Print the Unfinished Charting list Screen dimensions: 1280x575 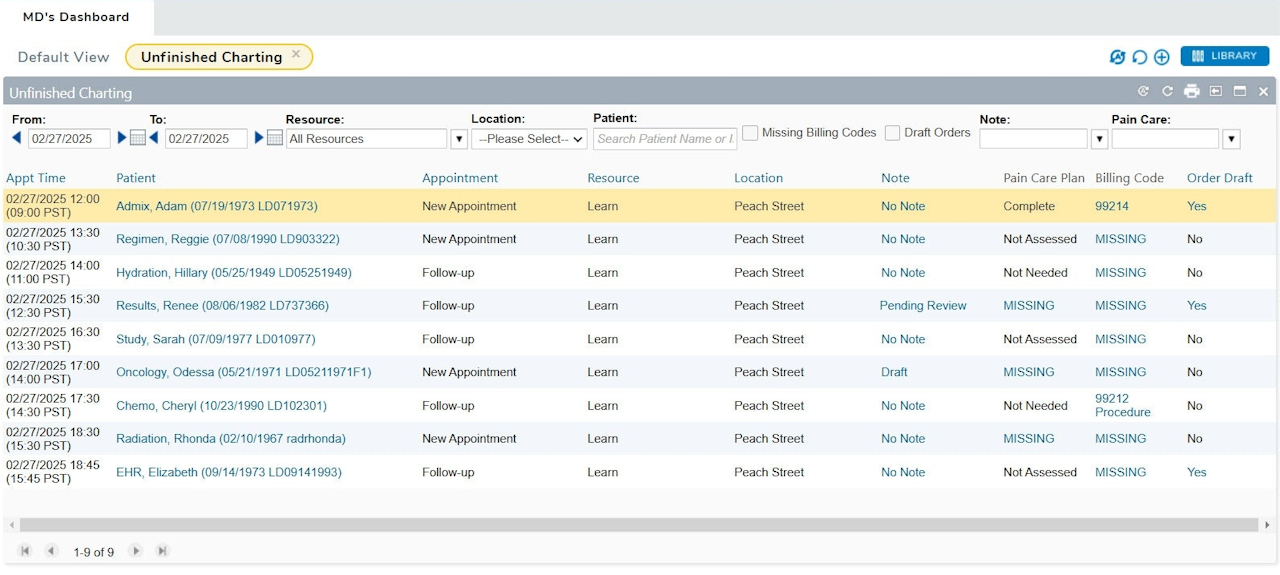1191,91
